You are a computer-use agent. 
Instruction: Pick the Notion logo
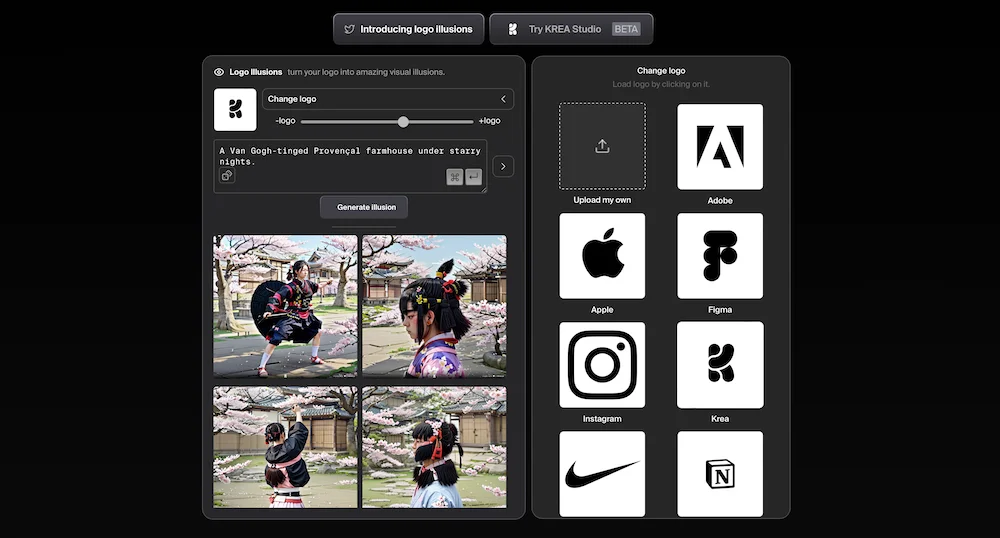[x=720, y=473]
